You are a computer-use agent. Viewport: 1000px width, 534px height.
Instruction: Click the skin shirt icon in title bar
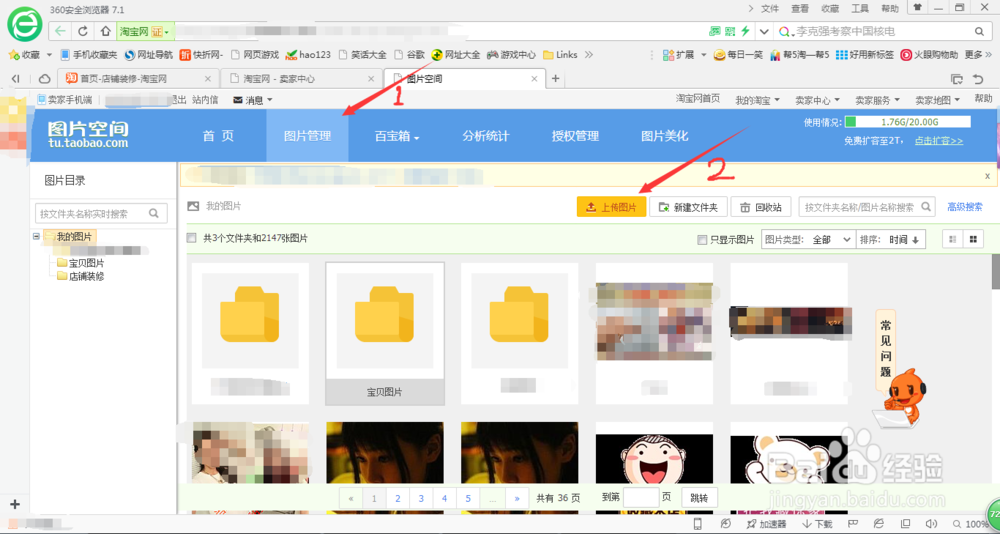(917, 8)
